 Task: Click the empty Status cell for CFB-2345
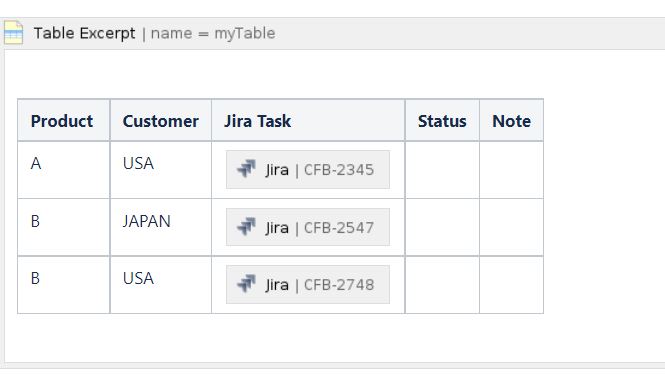coord(442,170)
